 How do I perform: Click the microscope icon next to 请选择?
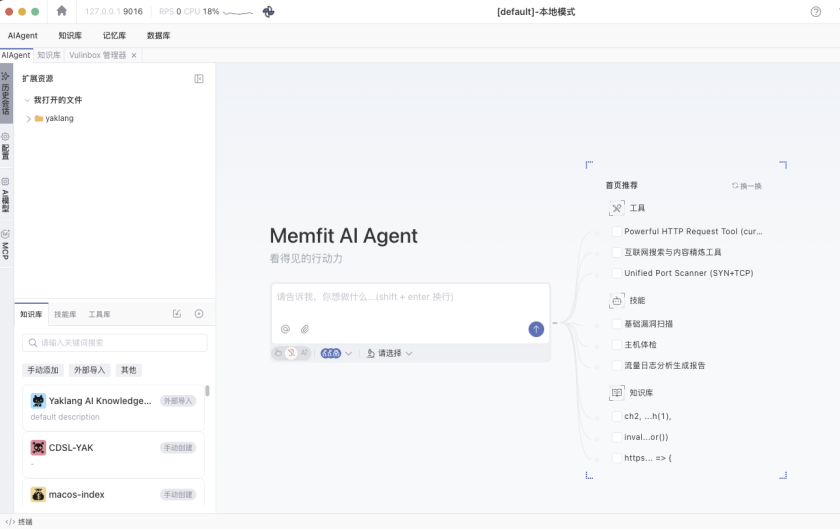[371, 353]
